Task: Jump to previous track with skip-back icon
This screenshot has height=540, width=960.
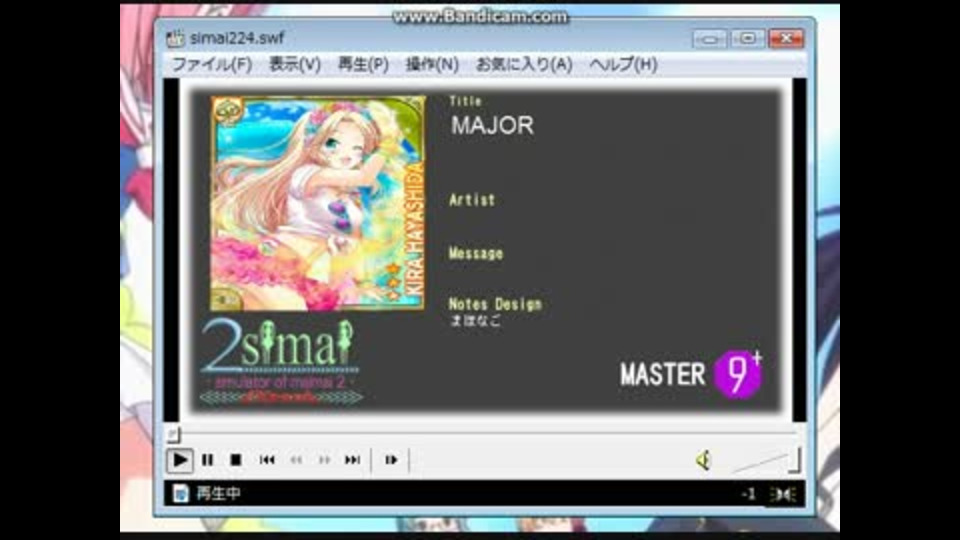Action: (x=266, y=460)
